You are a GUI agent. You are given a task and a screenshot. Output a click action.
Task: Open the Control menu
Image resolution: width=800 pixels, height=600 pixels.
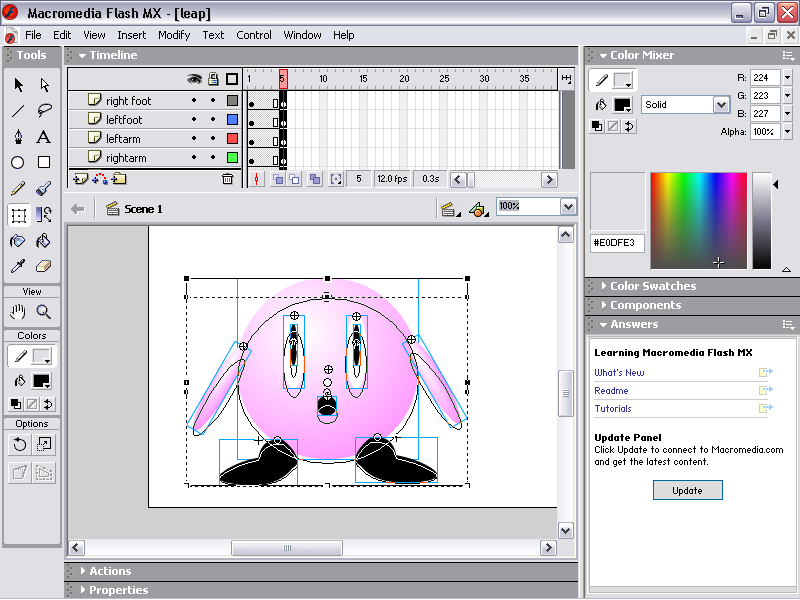click(x=254, y=35)
